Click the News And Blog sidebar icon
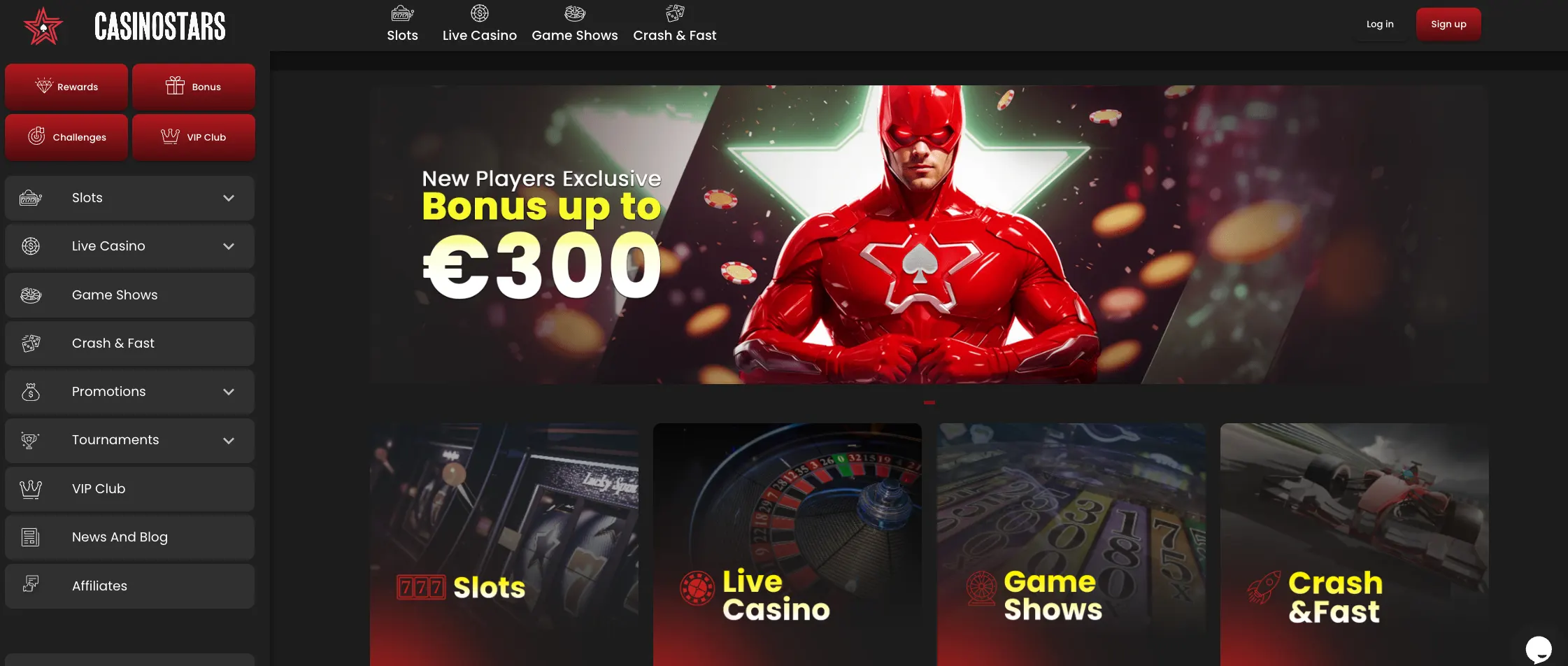The width and height of the screenshot is (1568, 666). (x=30, y=537)
